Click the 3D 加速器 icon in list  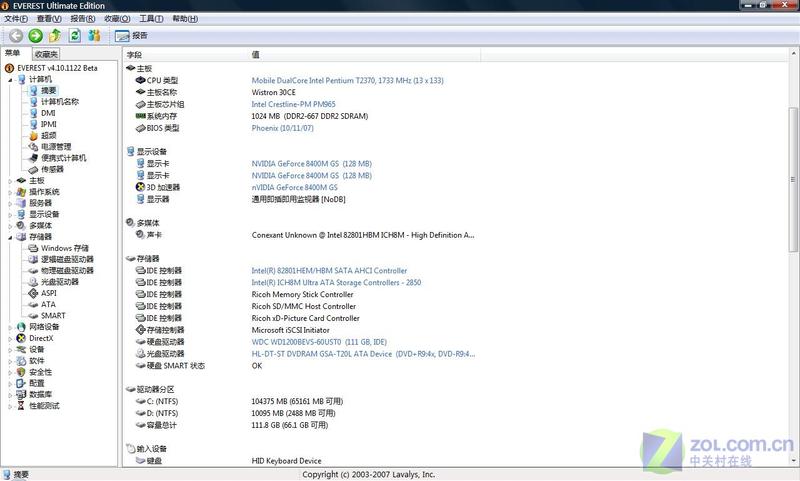click(x=140, y=187)
